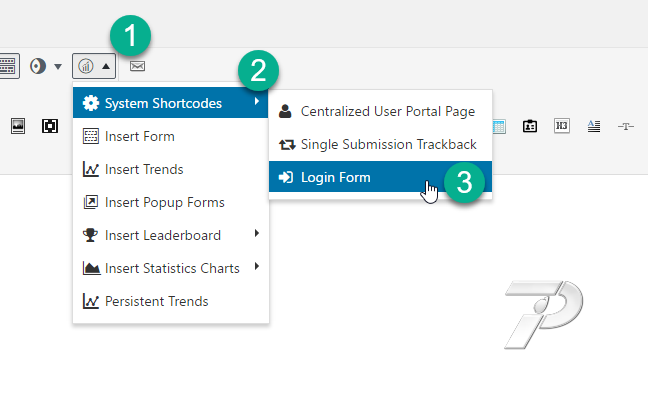Open the Insert Statistics Charts submenu

point(171,268)
